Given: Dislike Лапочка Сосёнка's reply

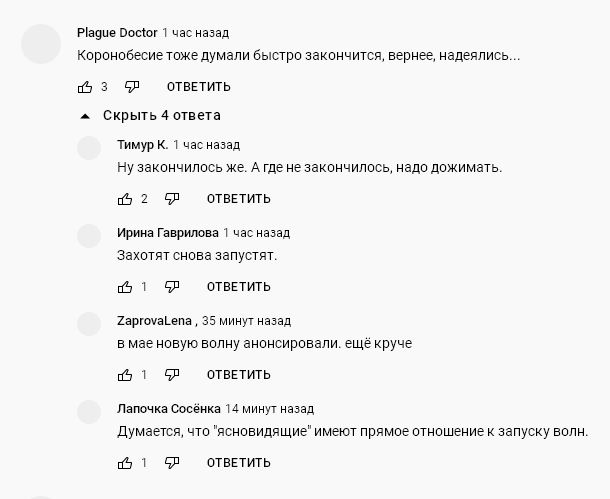Looking at the screenshot, I should click(x=172, y=463).
